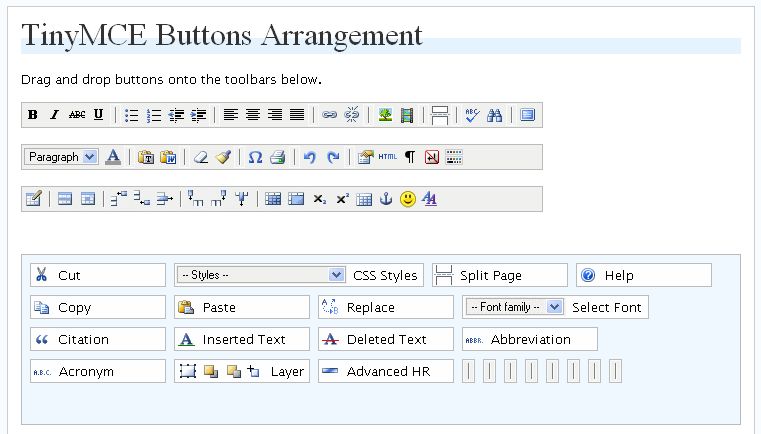Expand the Styles dropdown
Image resolution: width=761 pixels, height=434 pixels.
coord(261,275)
